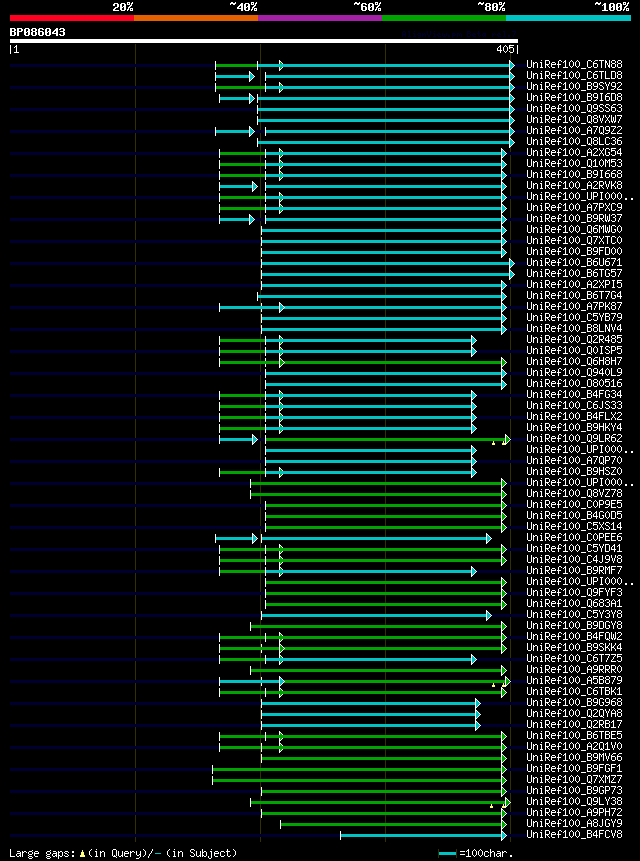Select the UniRef100_B9FGF1 label

pos(574,768)
